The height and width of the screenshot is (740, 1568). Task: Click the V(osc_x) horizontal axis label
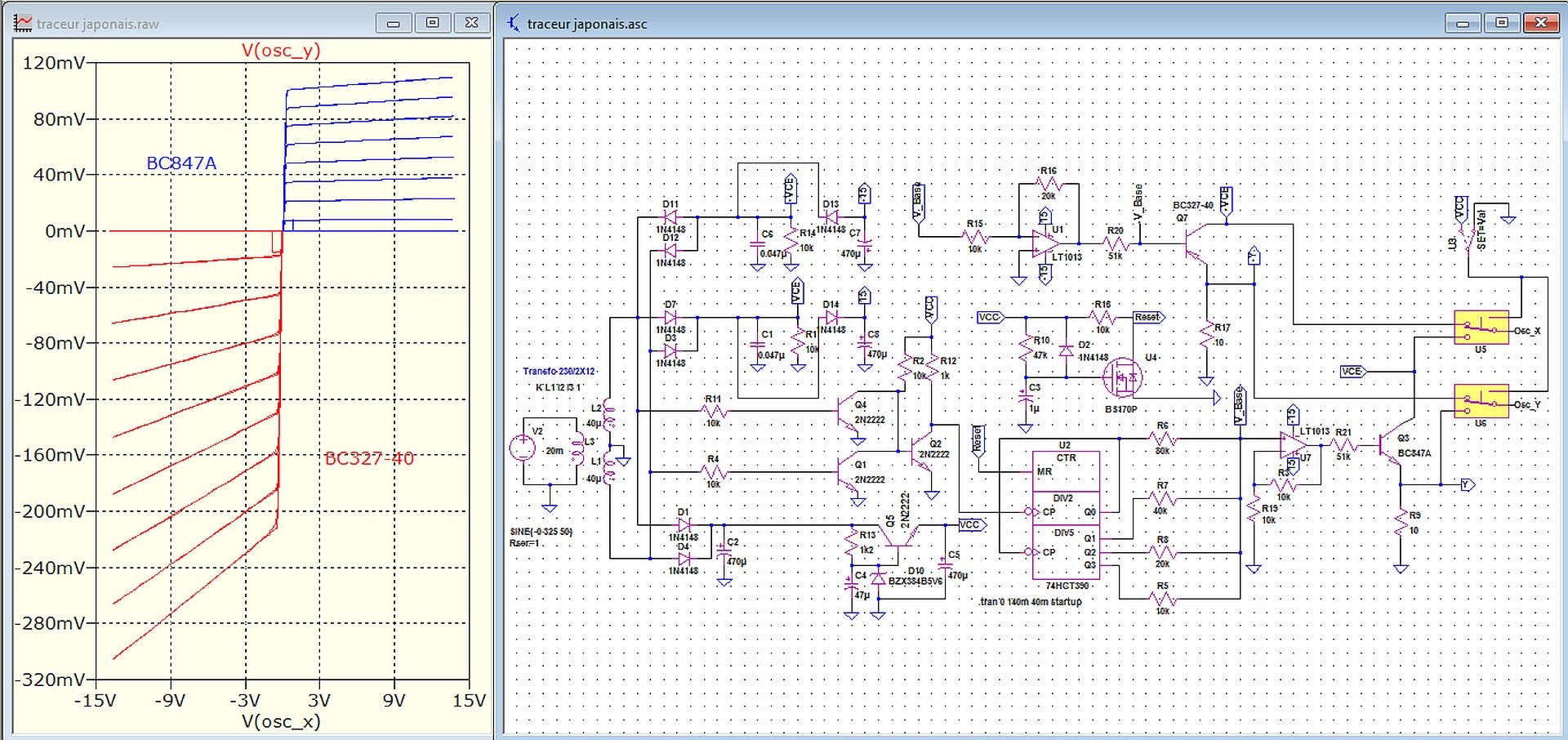[281, 722]
